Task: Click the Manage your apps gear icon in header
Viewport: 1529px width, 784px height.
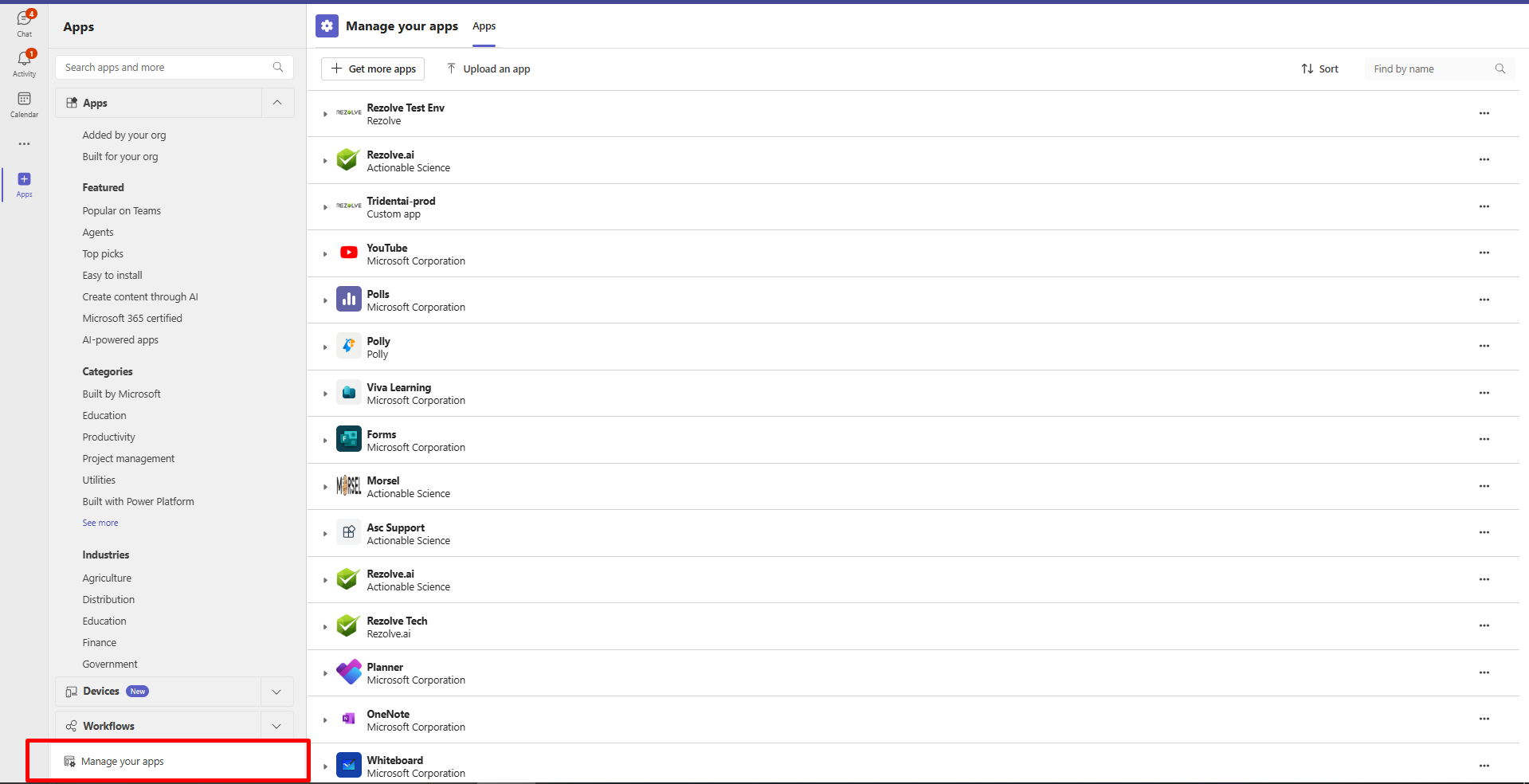Action: coord(327,26)
